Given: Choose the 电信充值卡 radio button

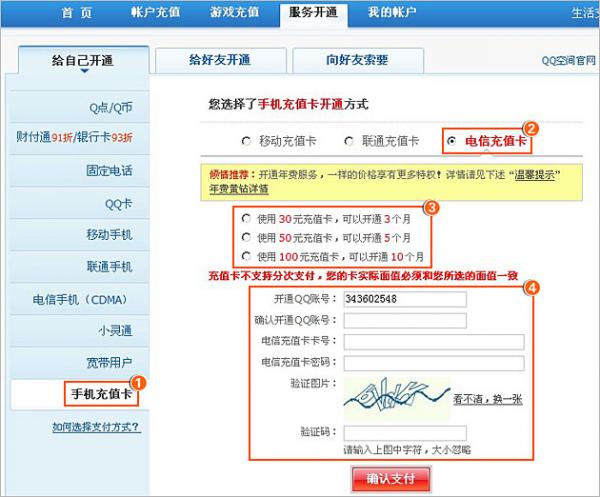Looking at the screenshot, I should (452, 141).
